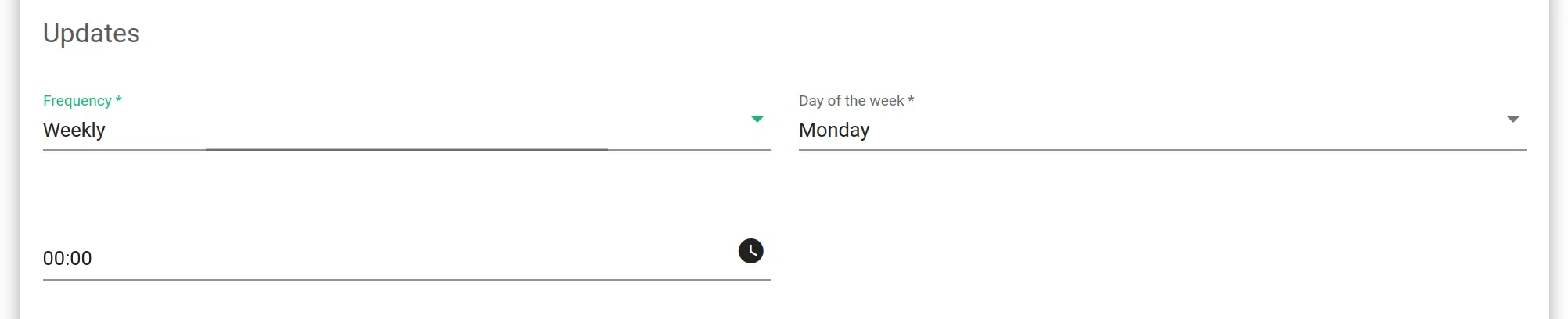The height and width of the screenshot is (319, 1568).
Task: Open the Monday day selection
Action: tap(834, 130)
